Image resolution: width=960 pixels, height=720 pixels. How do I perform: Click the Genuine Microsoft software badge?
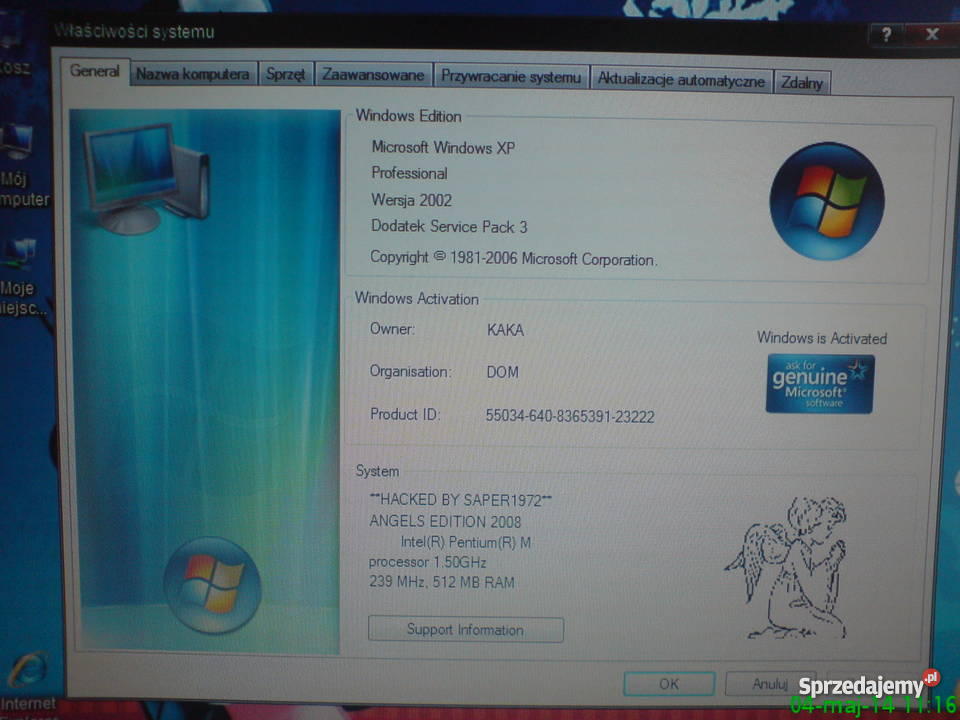(x=818, y=384)
